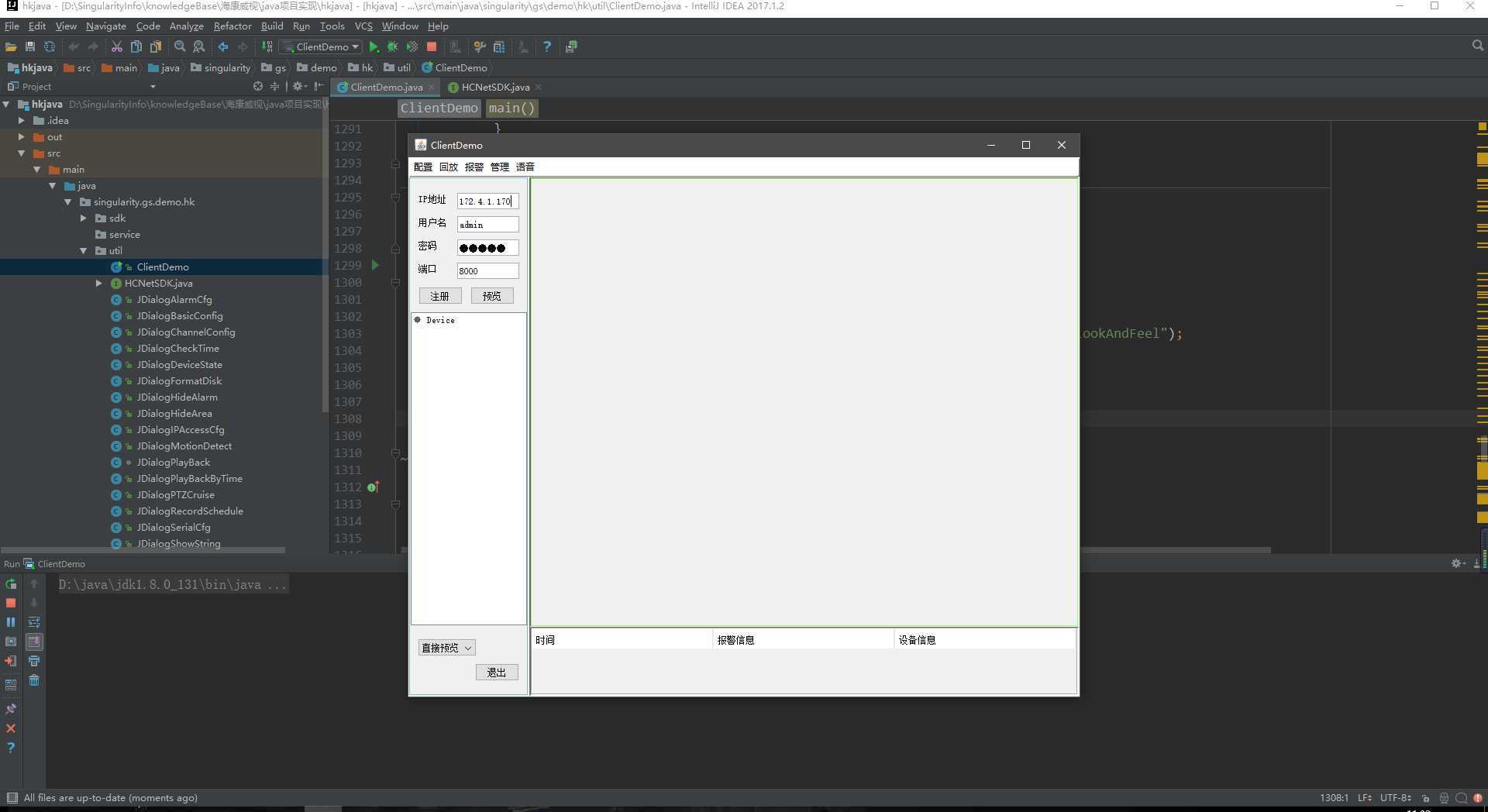Click the Synchronize toolbar icon
The width and height of the screenshot is (1488, 812).
(x=50, y=46)
